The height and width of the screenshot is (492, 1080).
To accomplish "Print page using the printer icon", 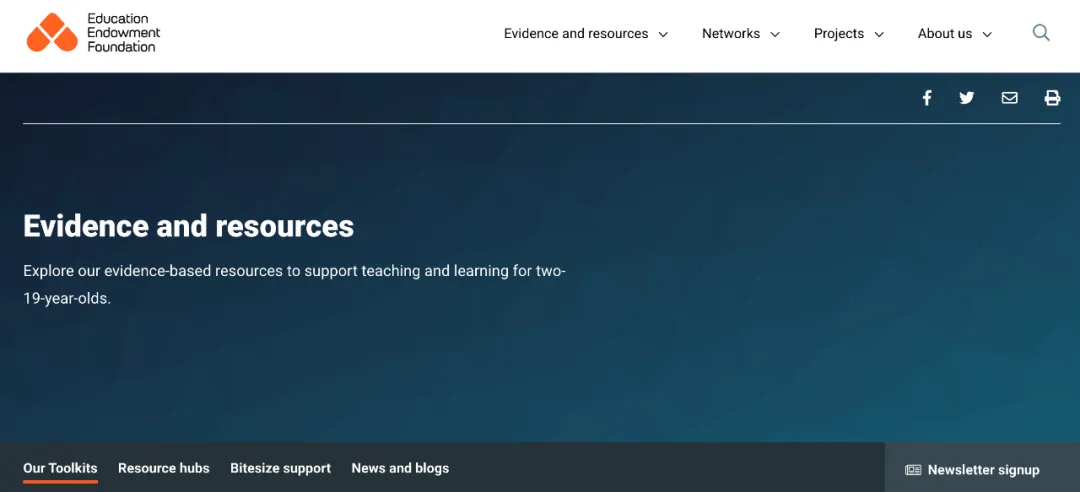I will (x=1052, y=98).
